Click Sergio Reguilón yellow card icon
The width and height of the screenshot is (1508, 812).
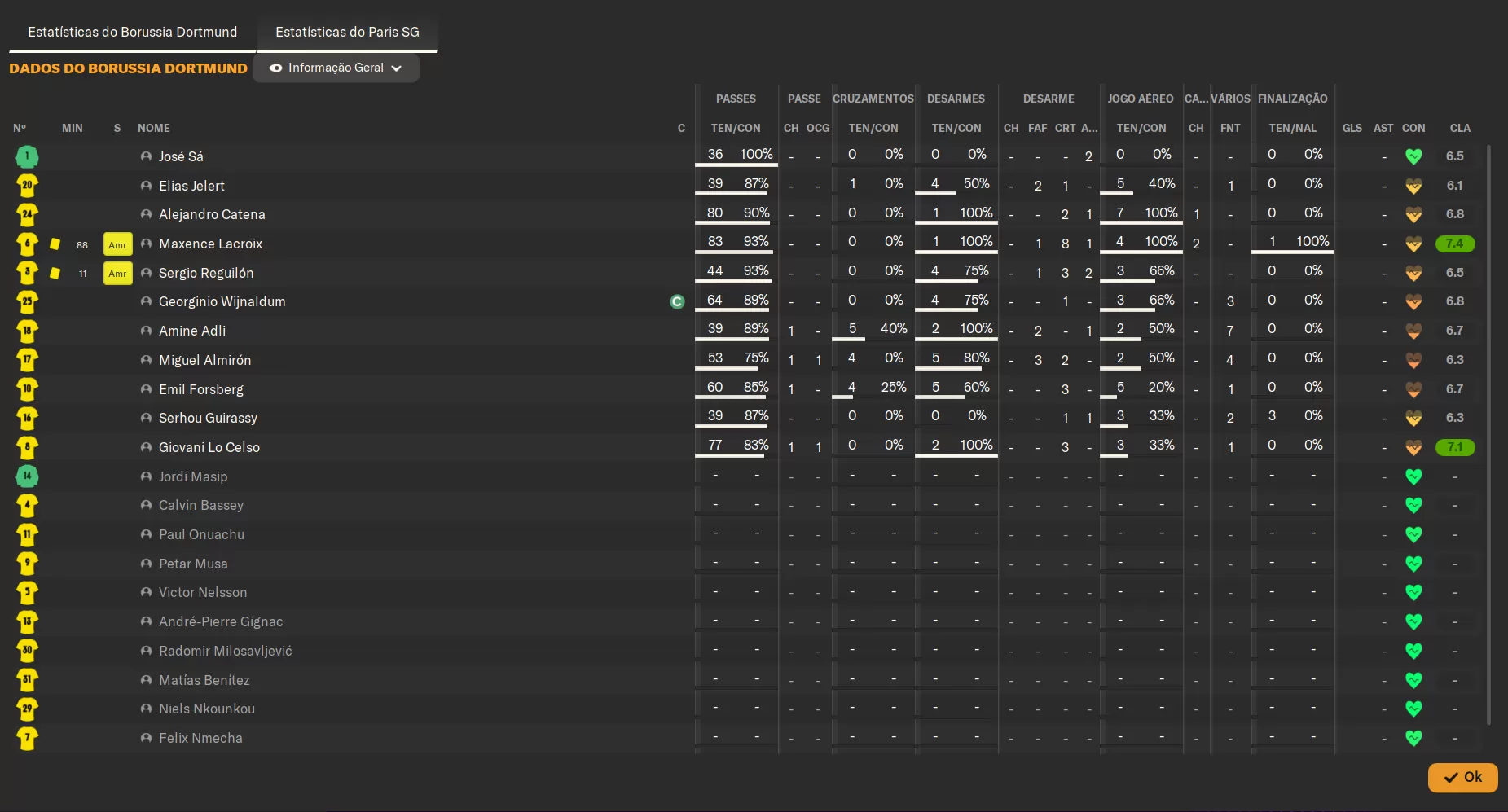(55, 273)
